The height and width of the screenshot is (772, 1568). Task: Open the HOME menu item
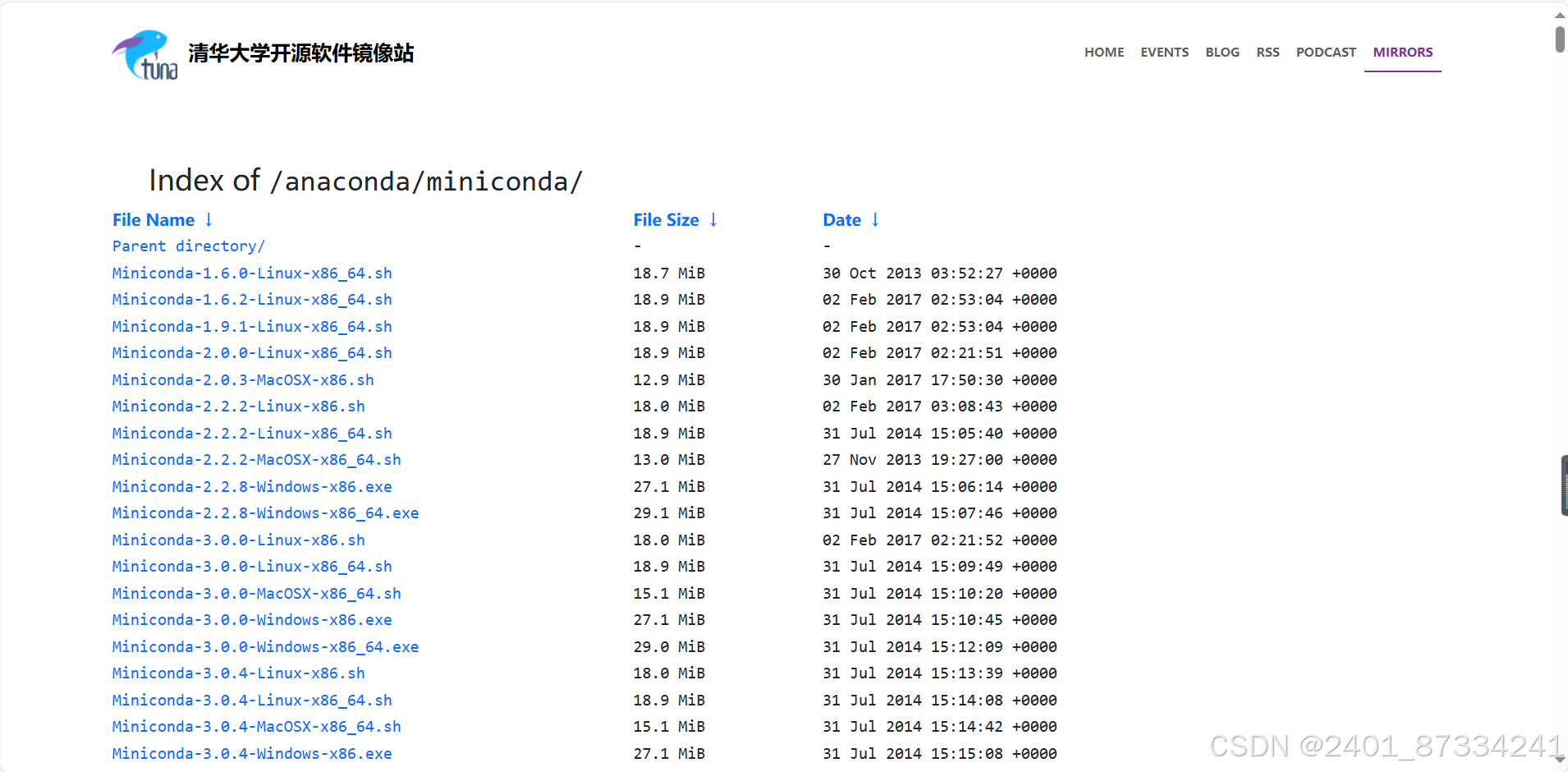click(x=1104, y=52)
